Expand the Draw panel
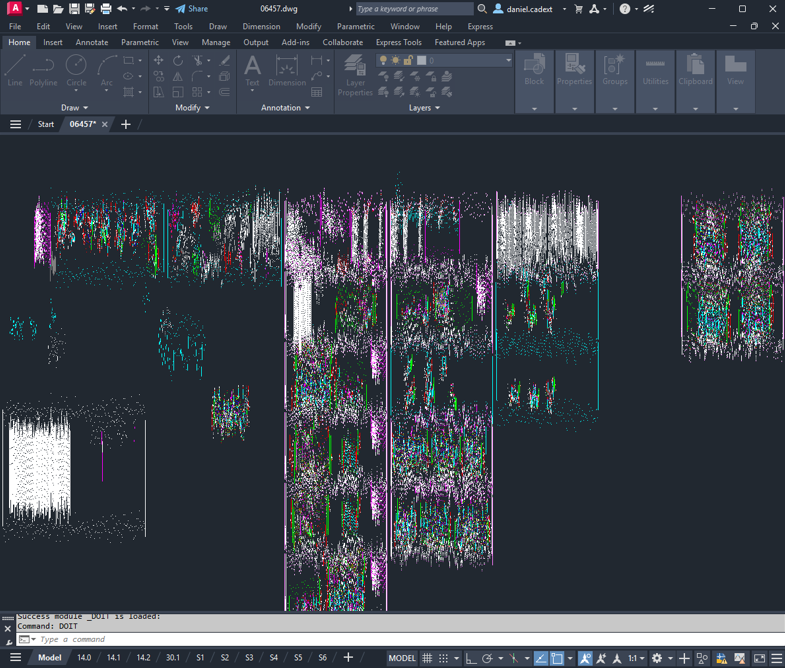The height and width of the screenshot is (668, 785). [75, 108]
